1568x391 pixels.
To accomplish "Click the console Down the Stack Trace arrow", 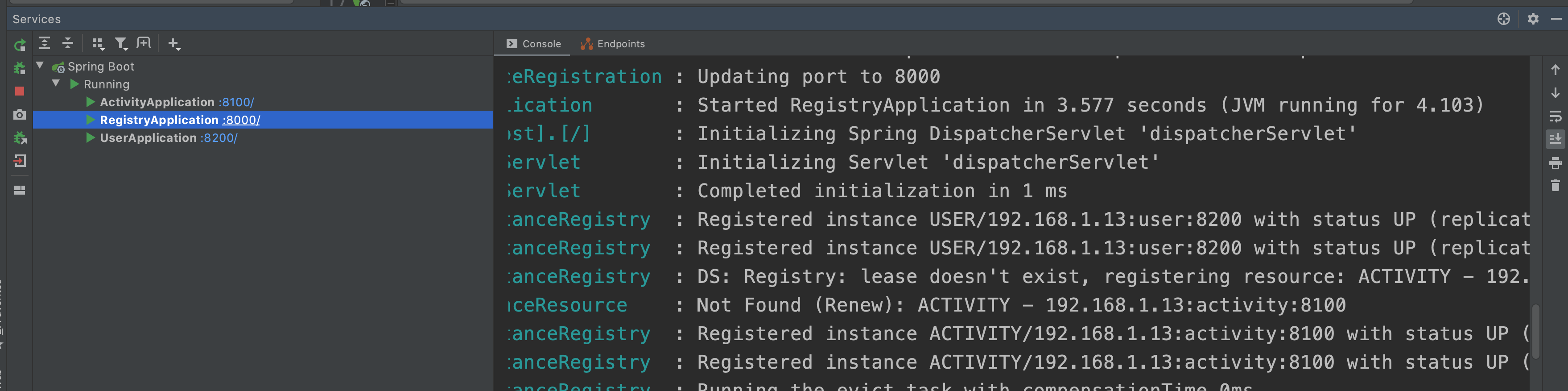I will (1555, 93).
